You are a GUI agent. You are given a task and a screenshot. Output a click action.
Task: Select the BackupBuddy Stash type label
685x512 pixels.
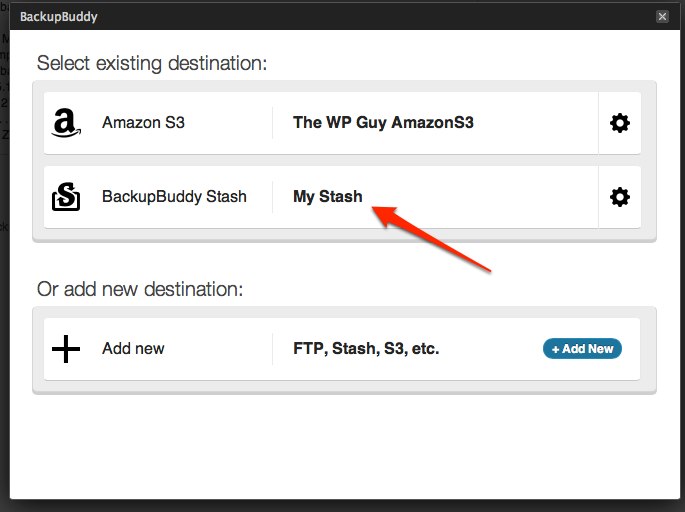pos(174,197)
